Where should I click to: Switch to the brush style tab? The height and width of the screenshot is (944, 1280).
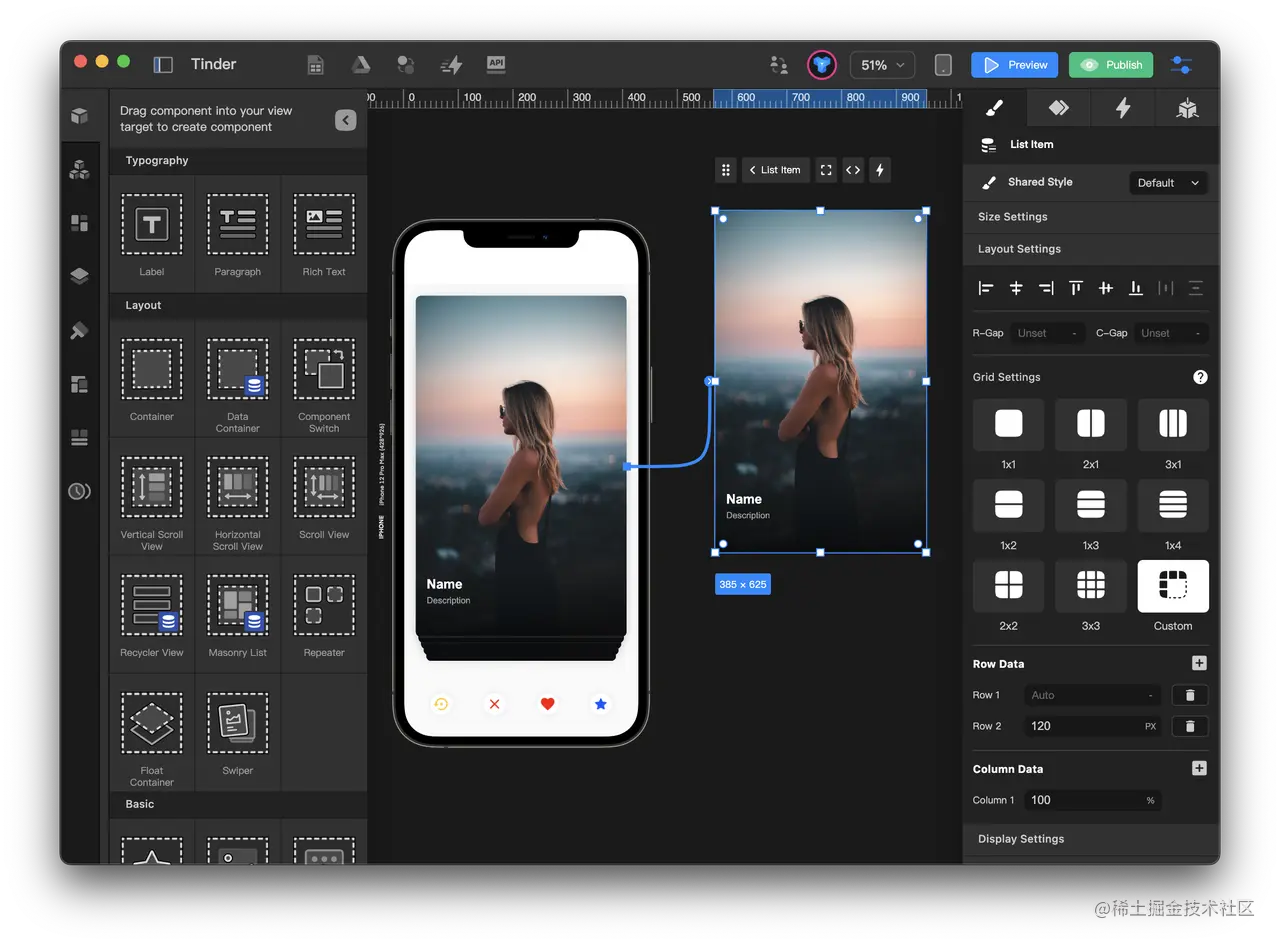[994, 108]
